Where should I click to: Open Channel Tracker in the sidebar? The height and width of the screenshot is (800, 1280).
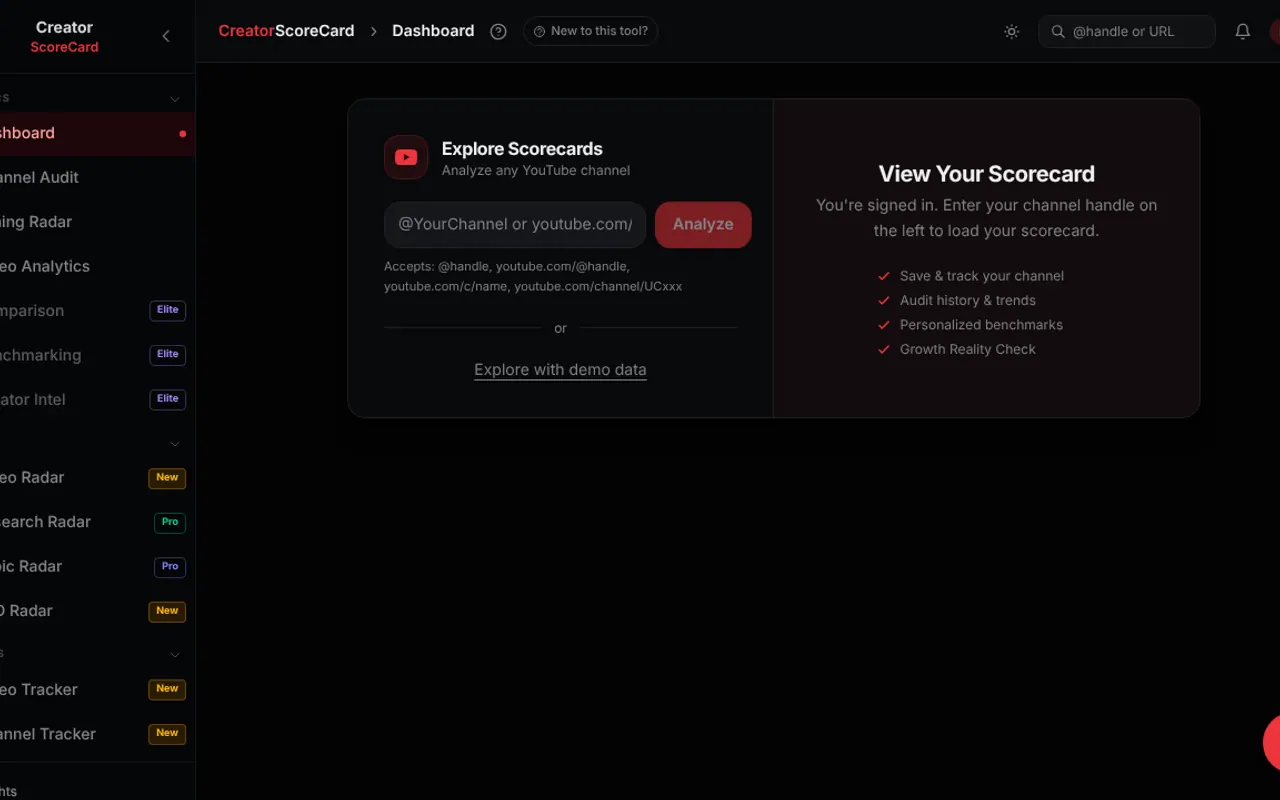pos(93,734)
